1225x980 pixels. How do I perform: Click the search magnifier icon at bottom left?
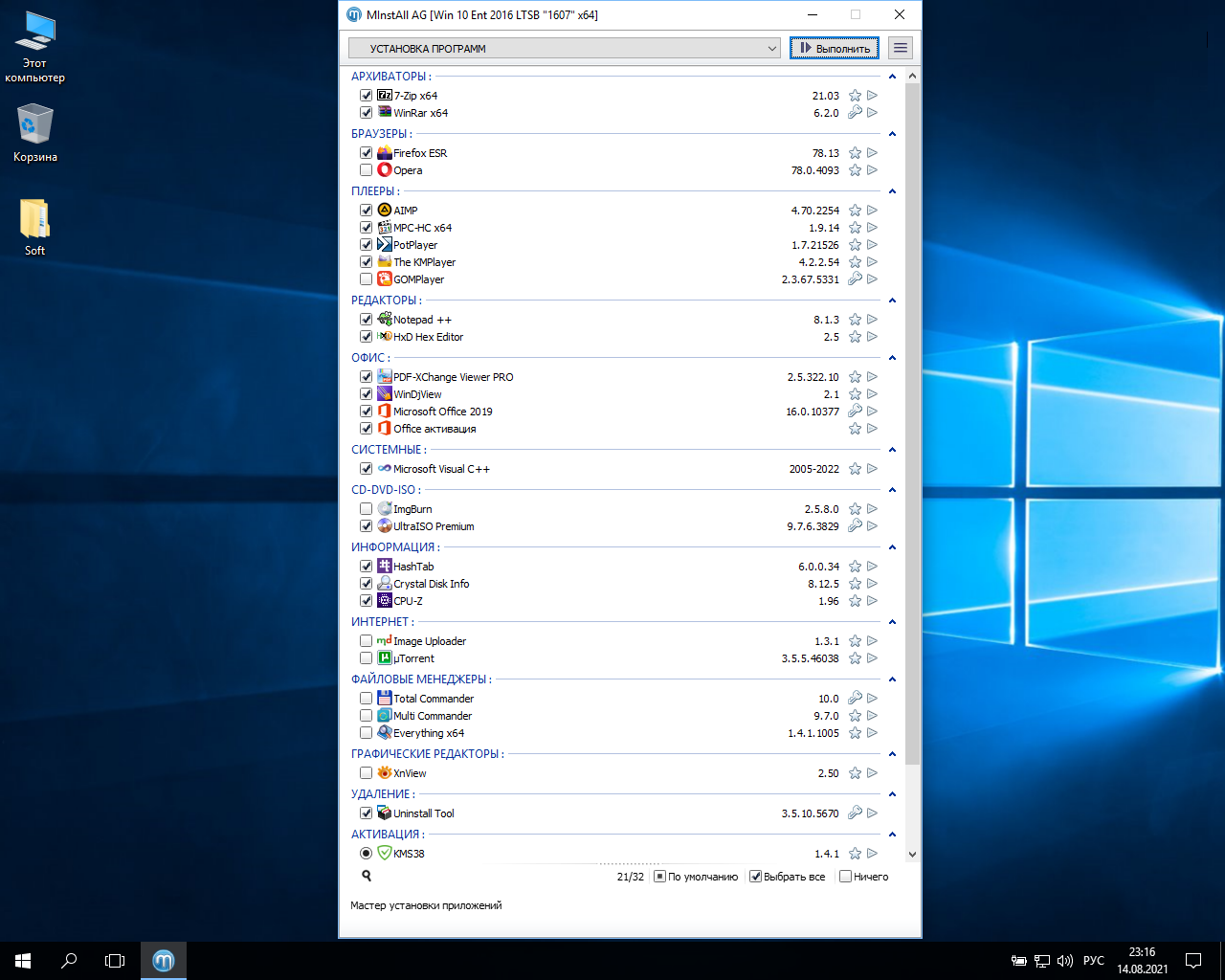click(x=367, y=876)
